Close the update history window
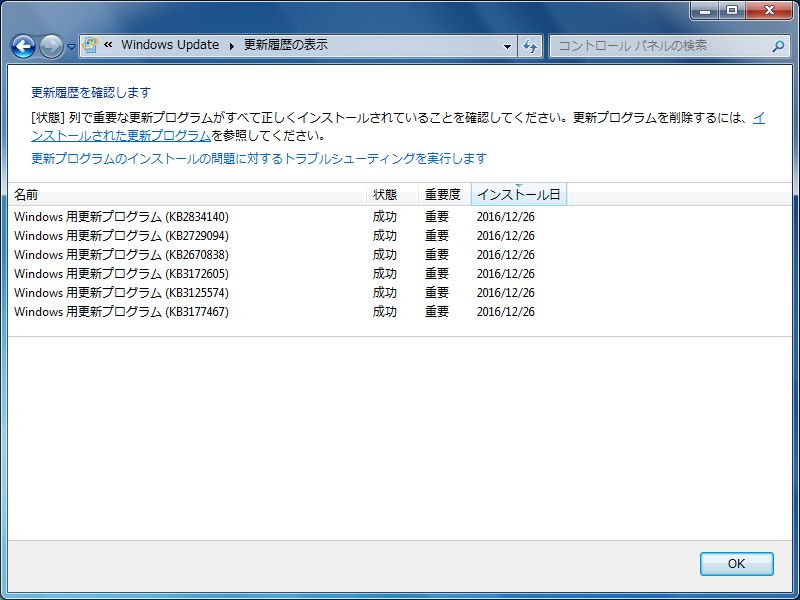 pos(769,10)
